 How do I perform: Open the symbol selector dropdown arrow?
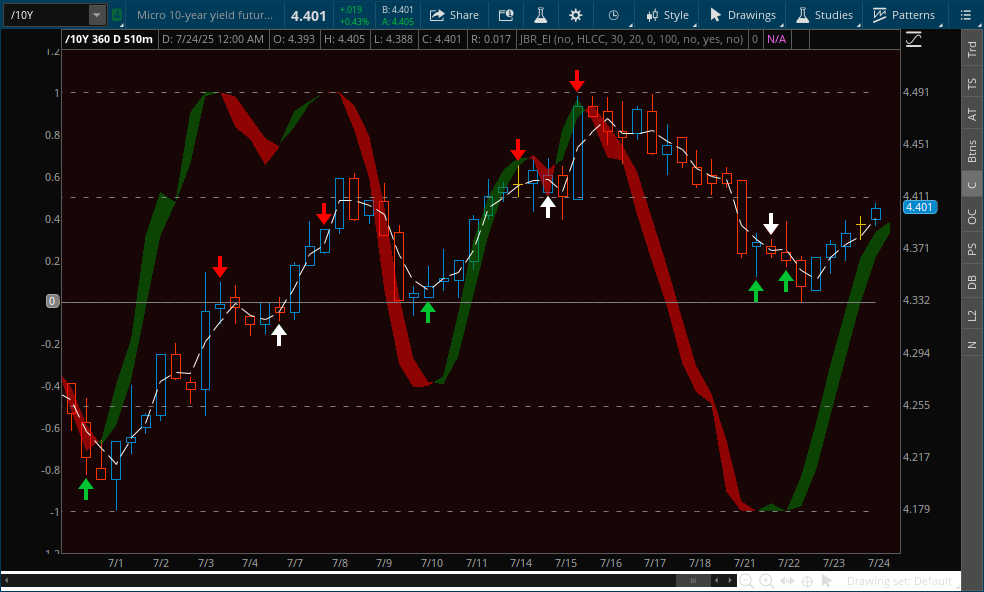pos(97,14)
